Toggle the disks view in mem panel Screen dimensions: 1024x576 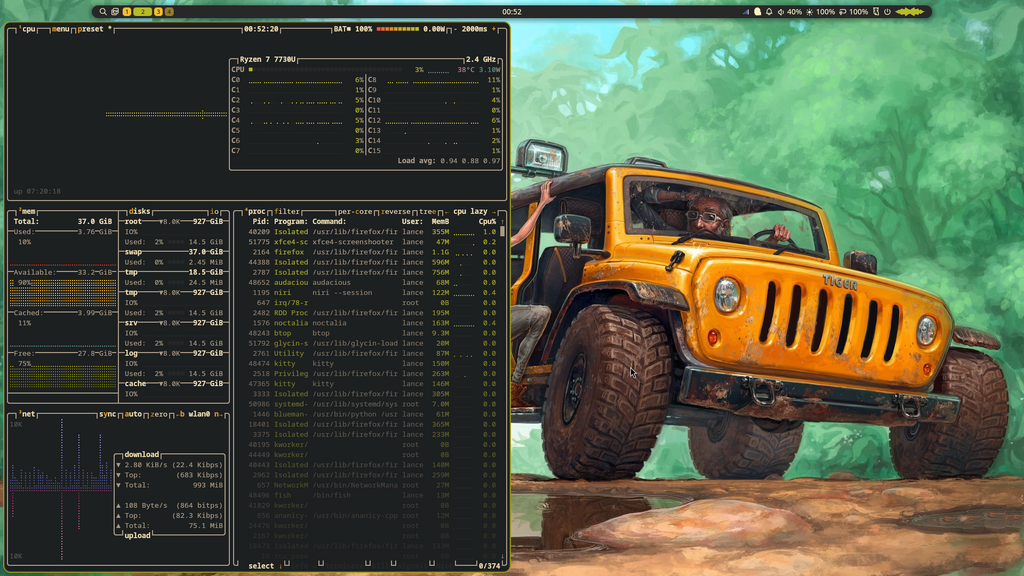tap(139, 212)
